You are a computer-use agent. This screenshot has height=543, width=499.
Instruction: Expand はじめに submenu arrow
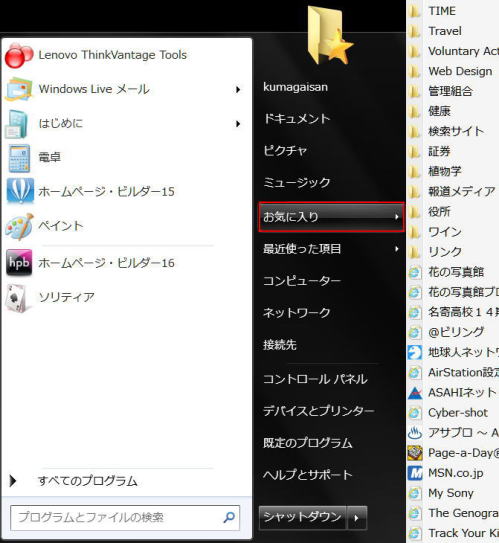[x=238, y=124]
